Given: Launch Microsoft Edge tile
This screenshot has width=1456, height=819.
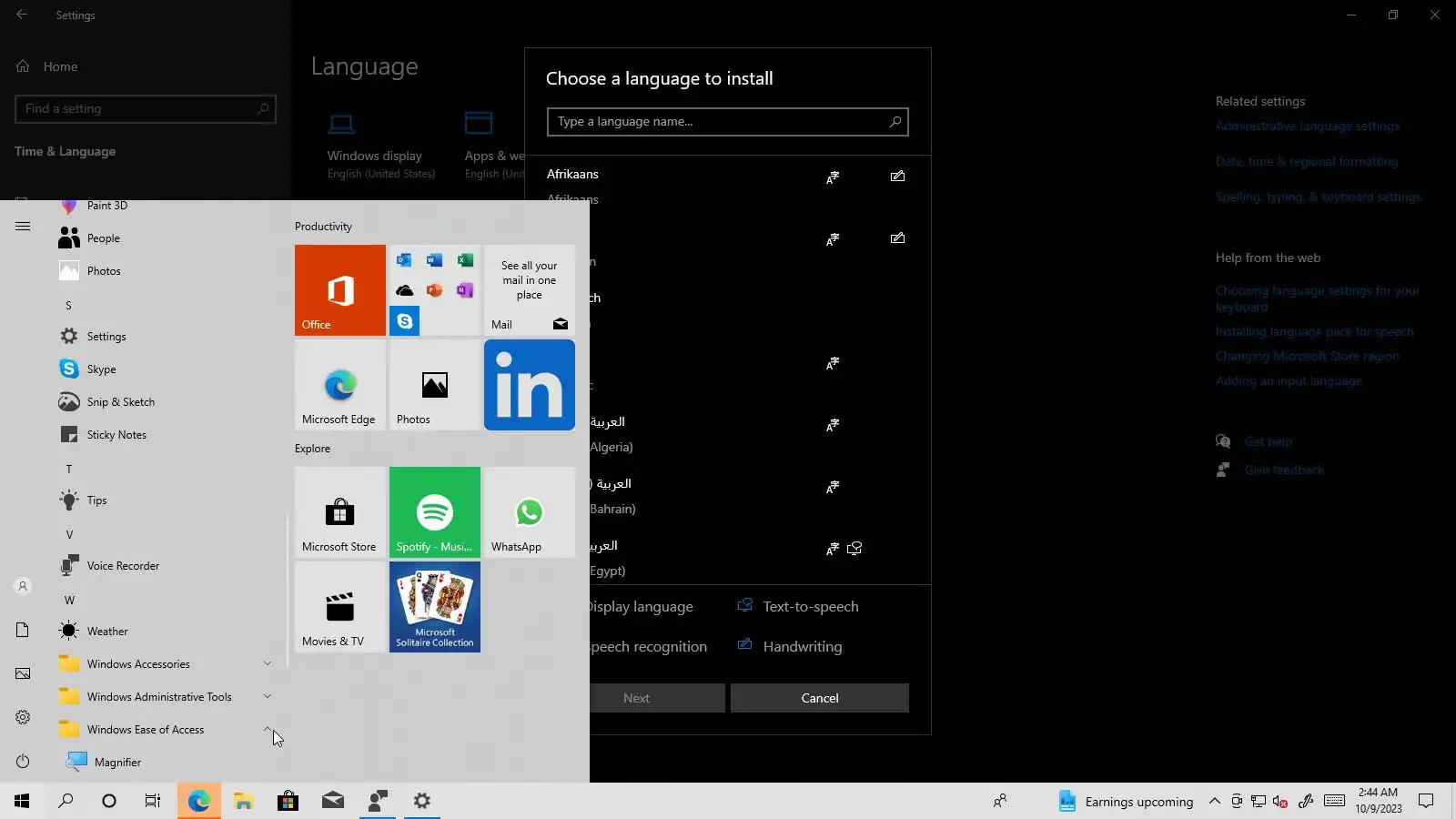Looking at the screenshot, I should (x=340, y=385).
